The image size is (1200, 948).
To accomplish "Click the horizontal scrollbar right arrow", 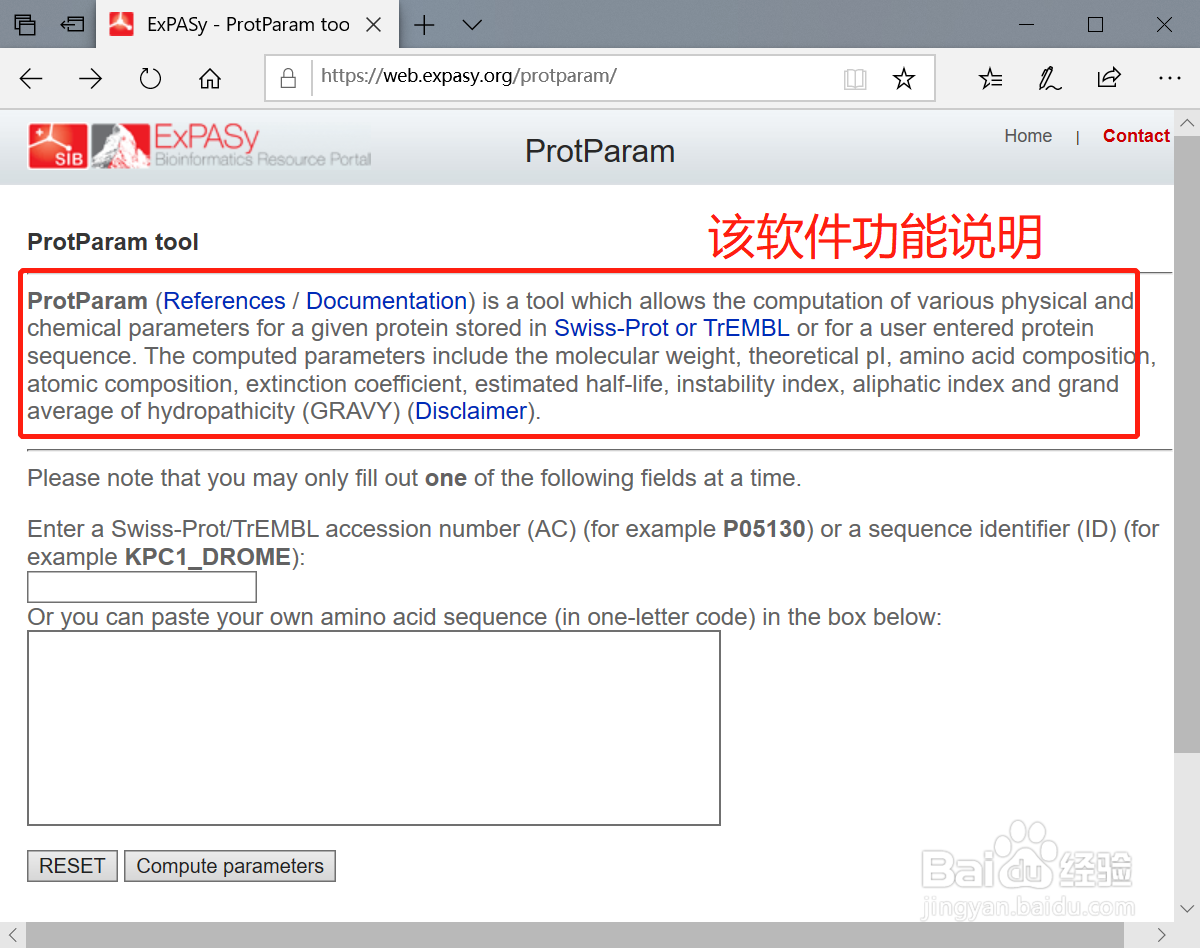I will tap(1162, 935).
